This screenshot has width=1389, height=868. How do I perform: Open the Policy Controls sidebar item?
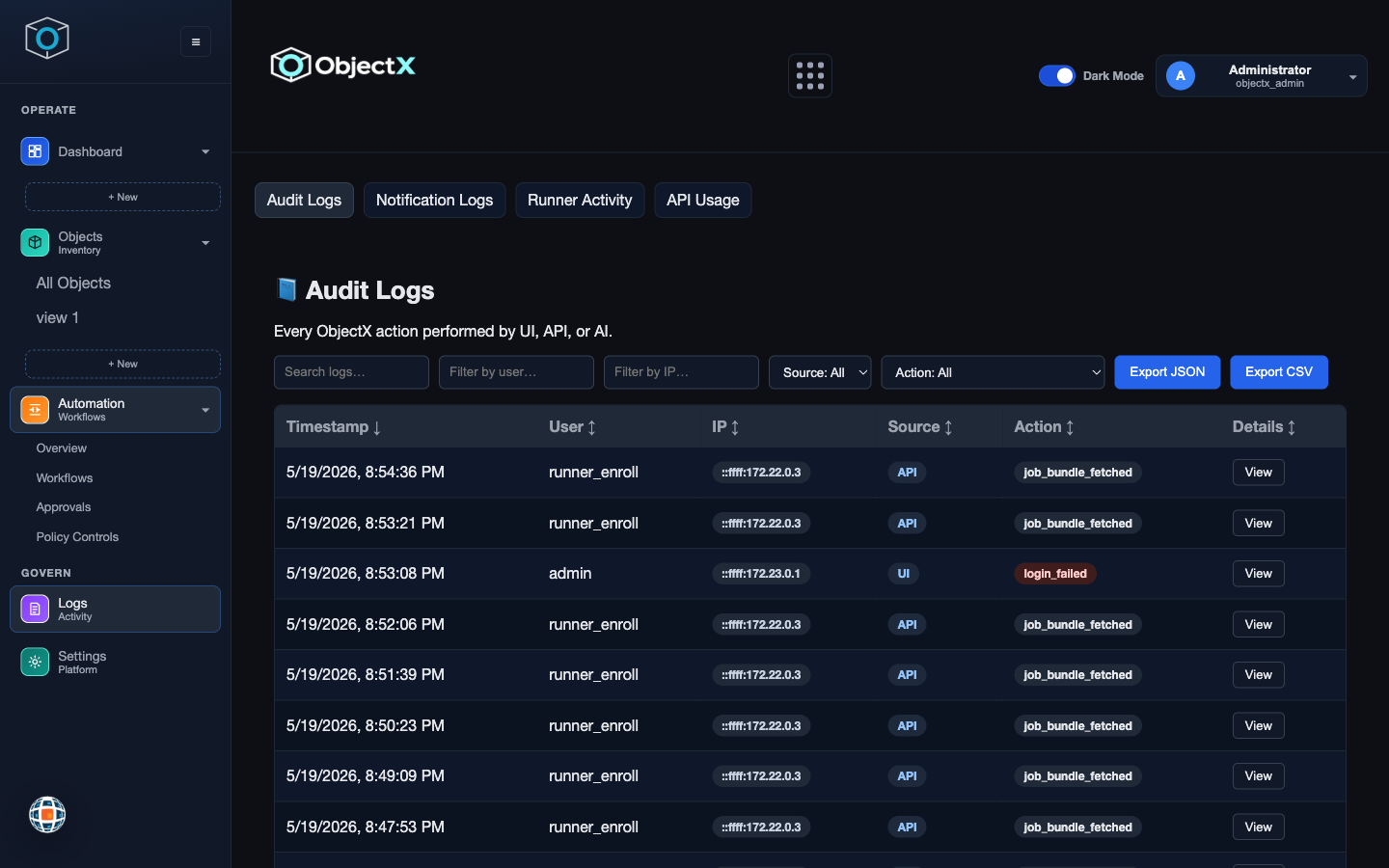(x=77, y=537)
